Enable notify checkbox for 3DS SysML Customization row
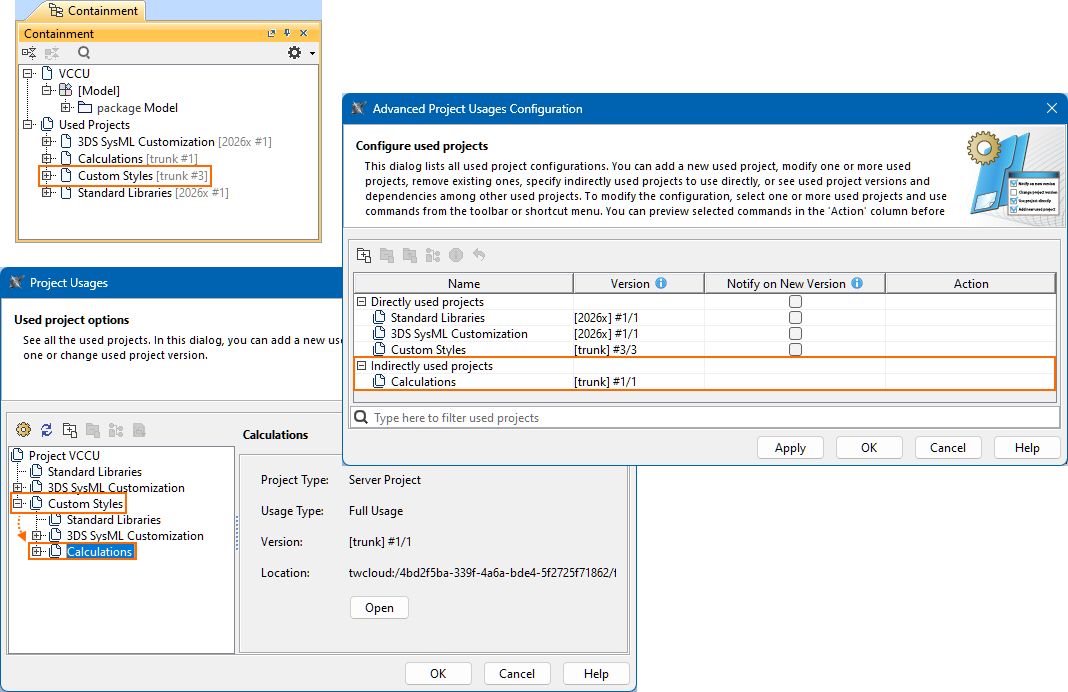The image size is (1068, 692). pos(795,334)
